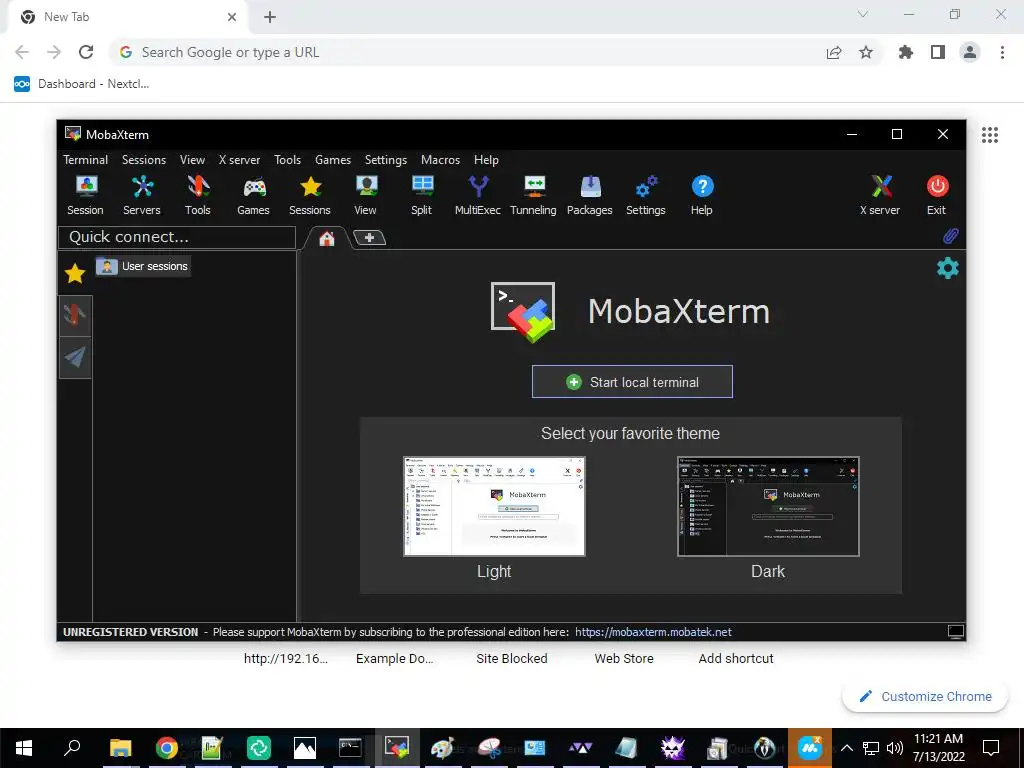Click the Chrome share page icon
Screen dimensions: 1024x768
(834, 52)
